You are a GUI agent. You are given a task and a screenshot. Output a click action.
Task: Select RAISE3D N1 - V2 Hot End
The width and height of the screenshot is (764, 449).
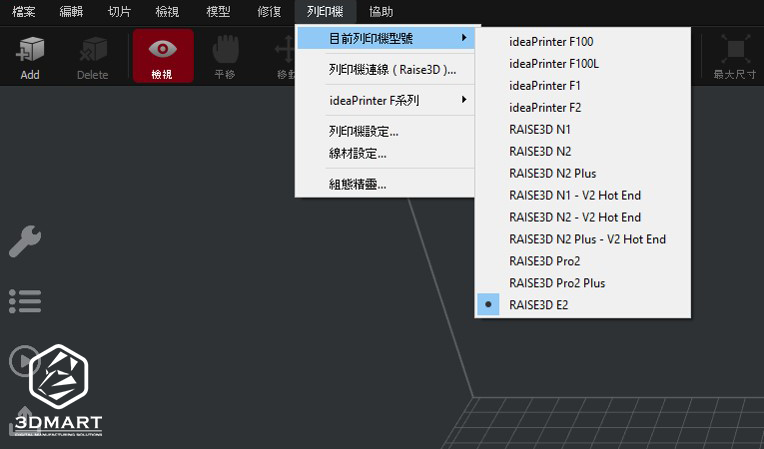tap(583, 195)
